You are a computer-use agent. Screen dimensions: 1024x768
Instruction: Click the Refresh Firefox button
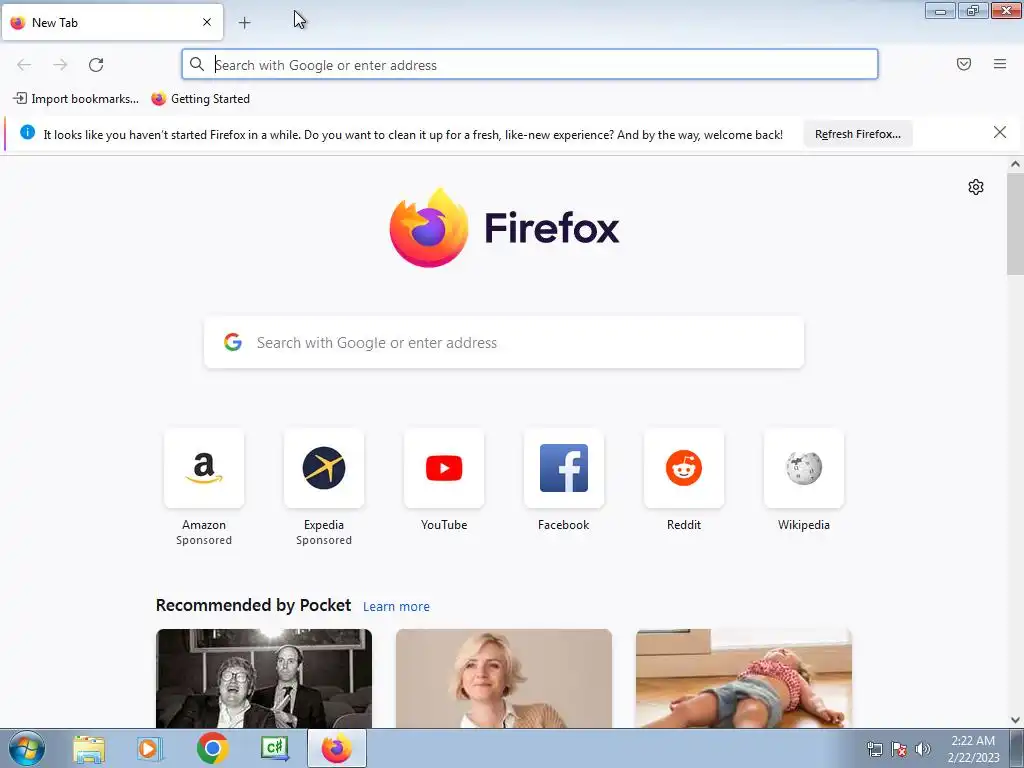point(857,134)
